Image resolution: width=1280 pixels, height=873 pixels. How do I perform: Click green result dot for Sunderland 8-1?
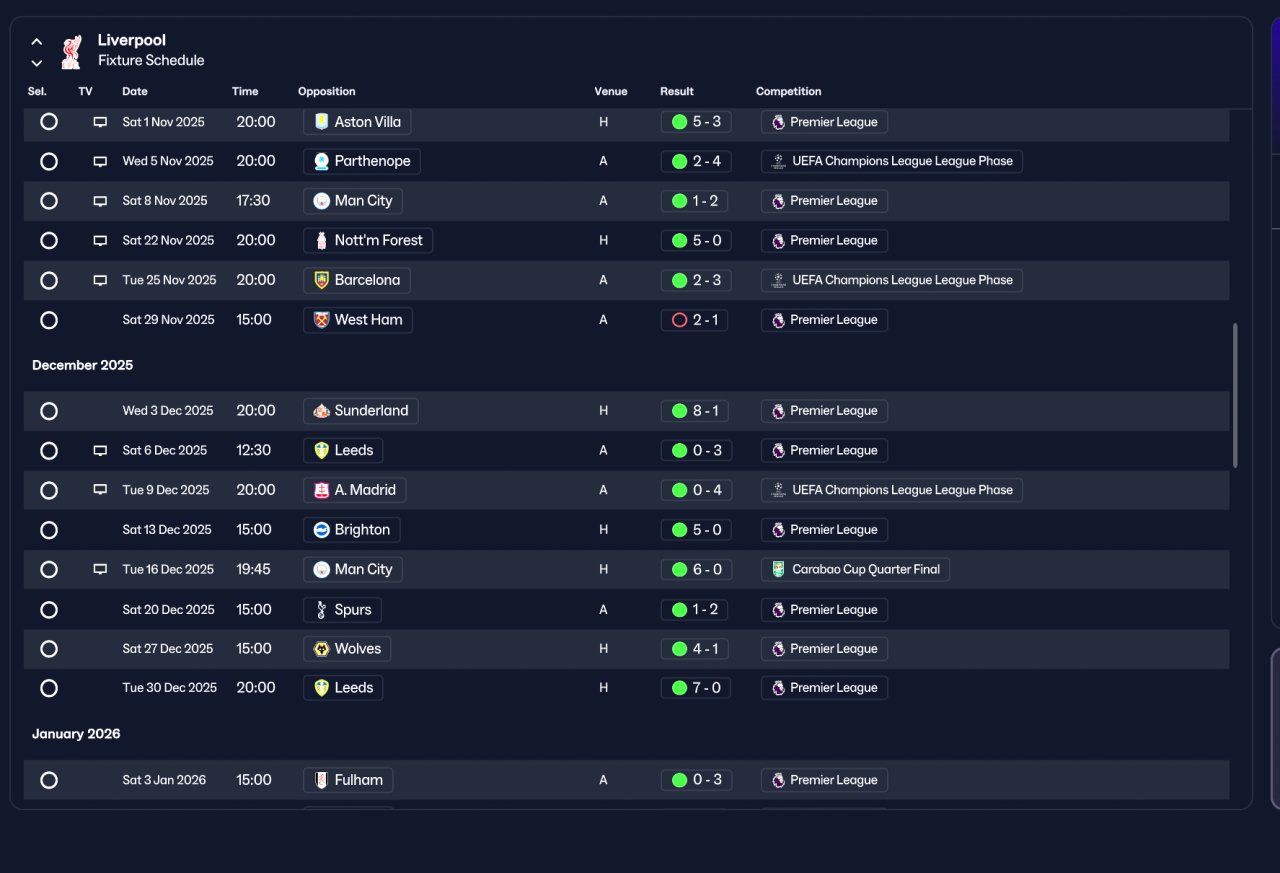click(680, 411)
